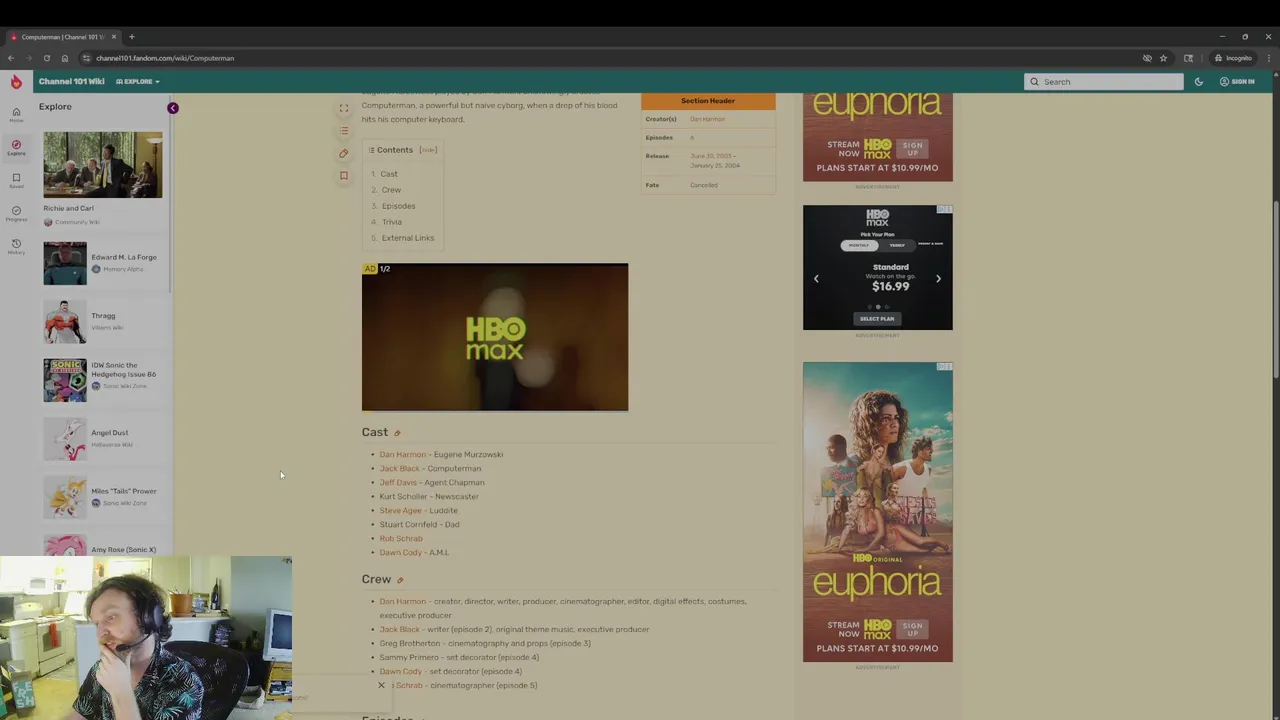
Task: Click Kurt Scholler – Newscaster text
Action: (x=429, y=496)
